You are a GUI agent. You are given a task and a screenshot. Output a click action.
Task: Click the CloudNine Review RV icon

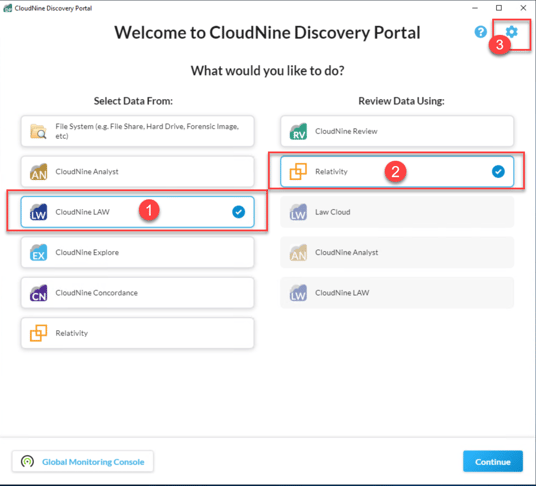click(298, 132)
